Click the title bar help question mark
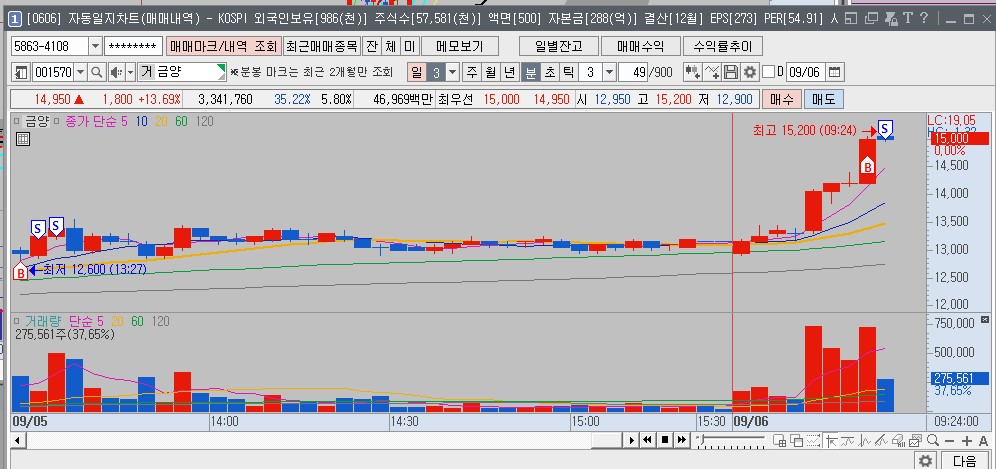The image size is (996, 469). [924, 18]
